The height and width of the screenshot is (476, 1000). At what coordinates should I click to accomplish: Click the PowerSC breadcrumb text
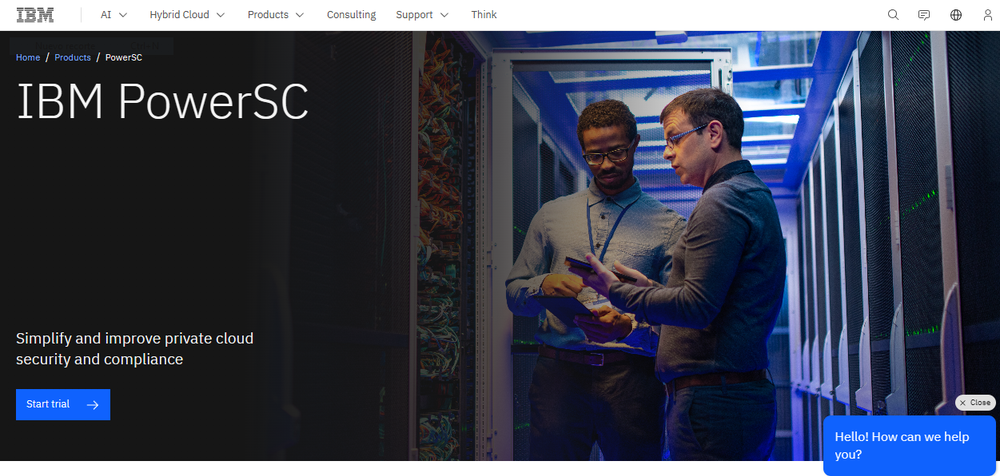[124, 57]
